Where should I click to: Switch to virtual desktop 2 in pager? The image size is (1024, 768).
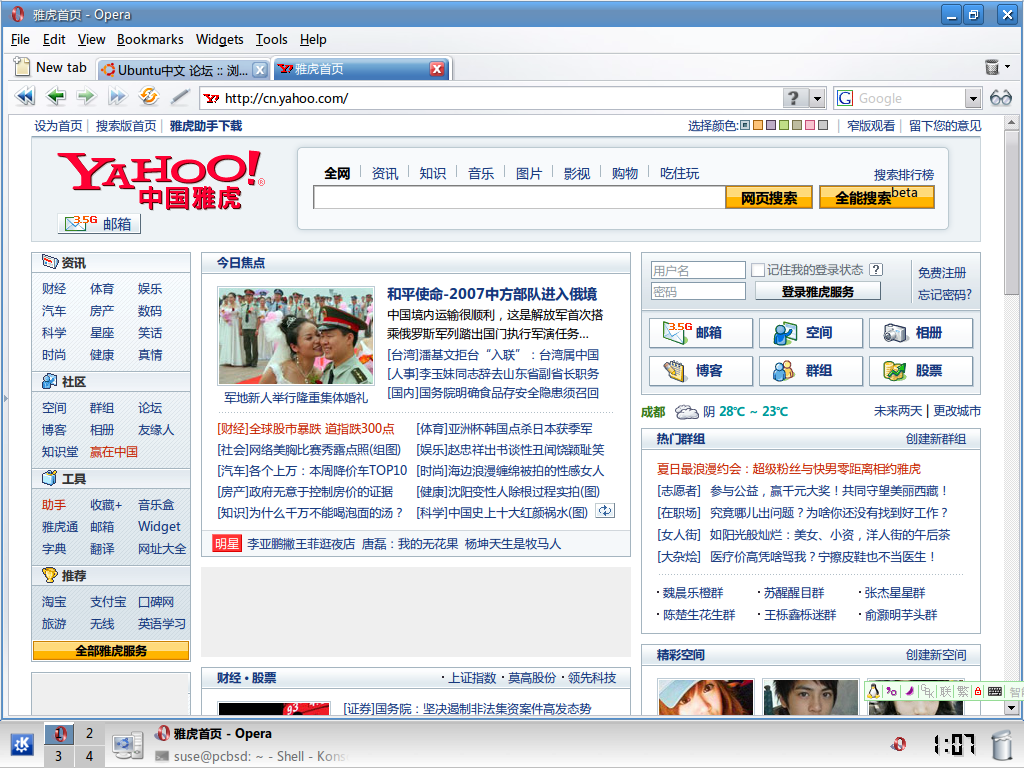click(89, 733)
